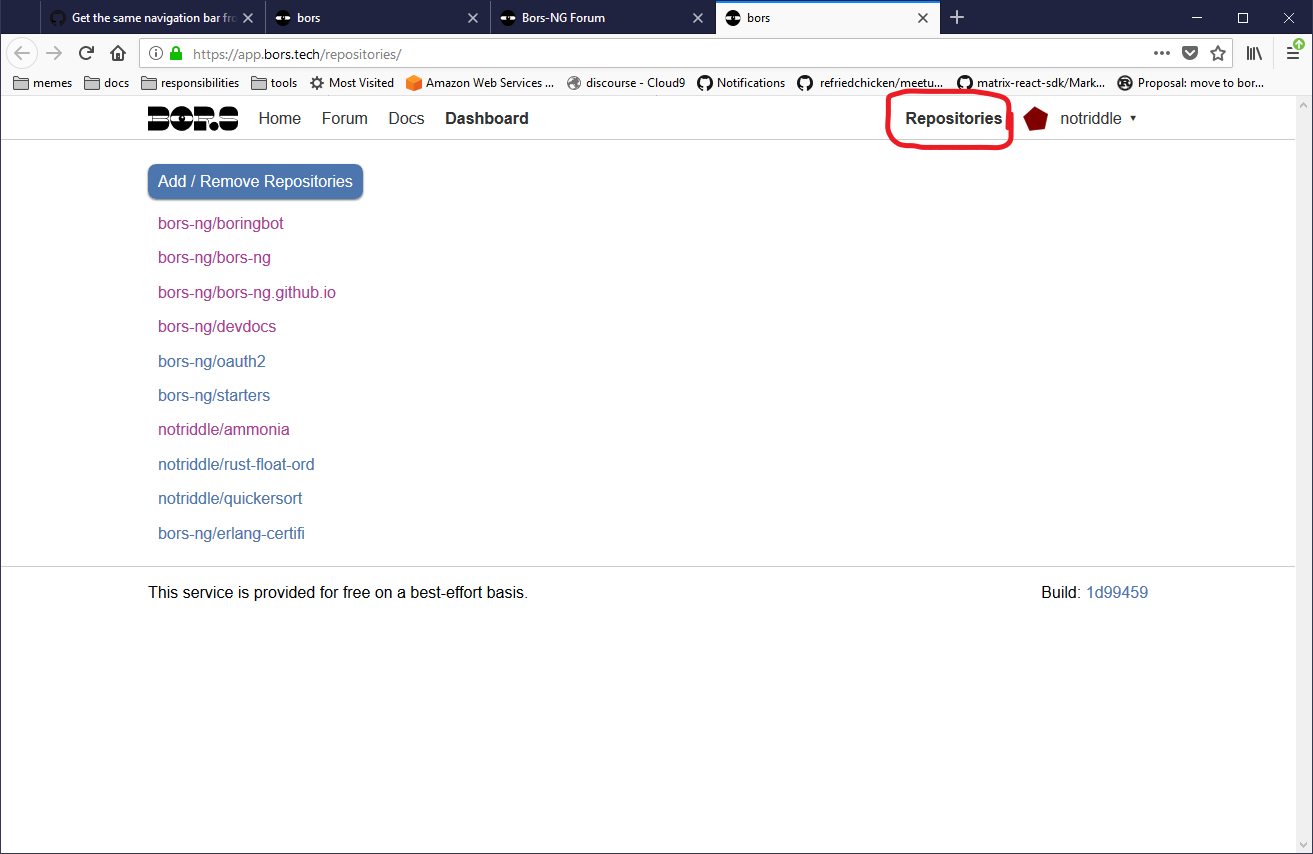The height and width of the screenshot is (854, 1313).
Task: Reload the page with browser refresh icon
Action: [87, 54]
